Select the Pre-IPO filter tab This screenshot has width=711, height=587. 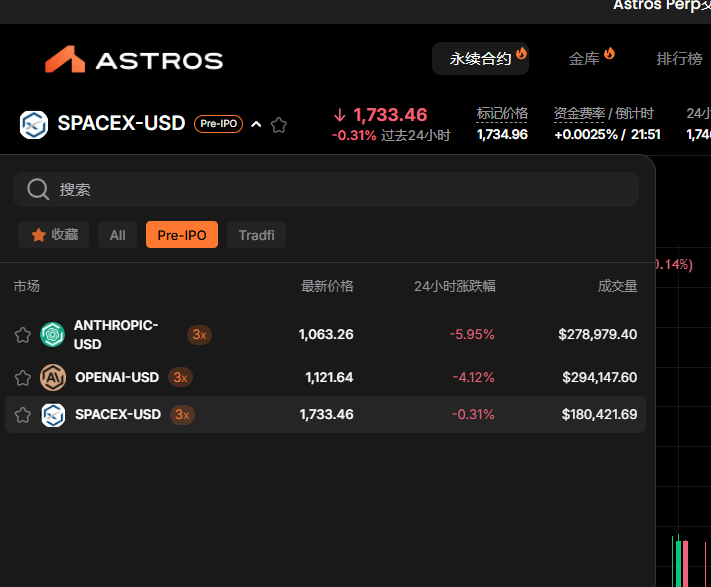click(182, 235)
